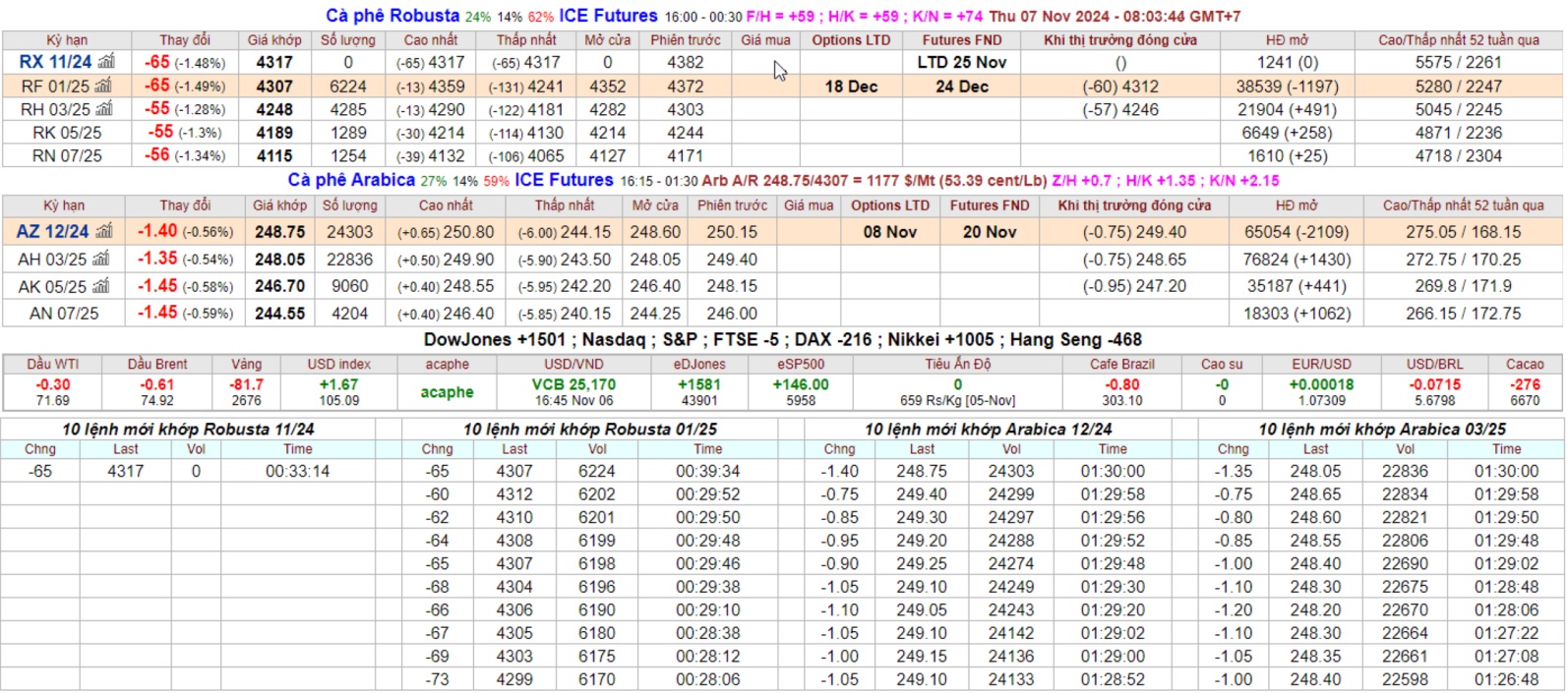Click the Cacao price cell

(1525, 392)
